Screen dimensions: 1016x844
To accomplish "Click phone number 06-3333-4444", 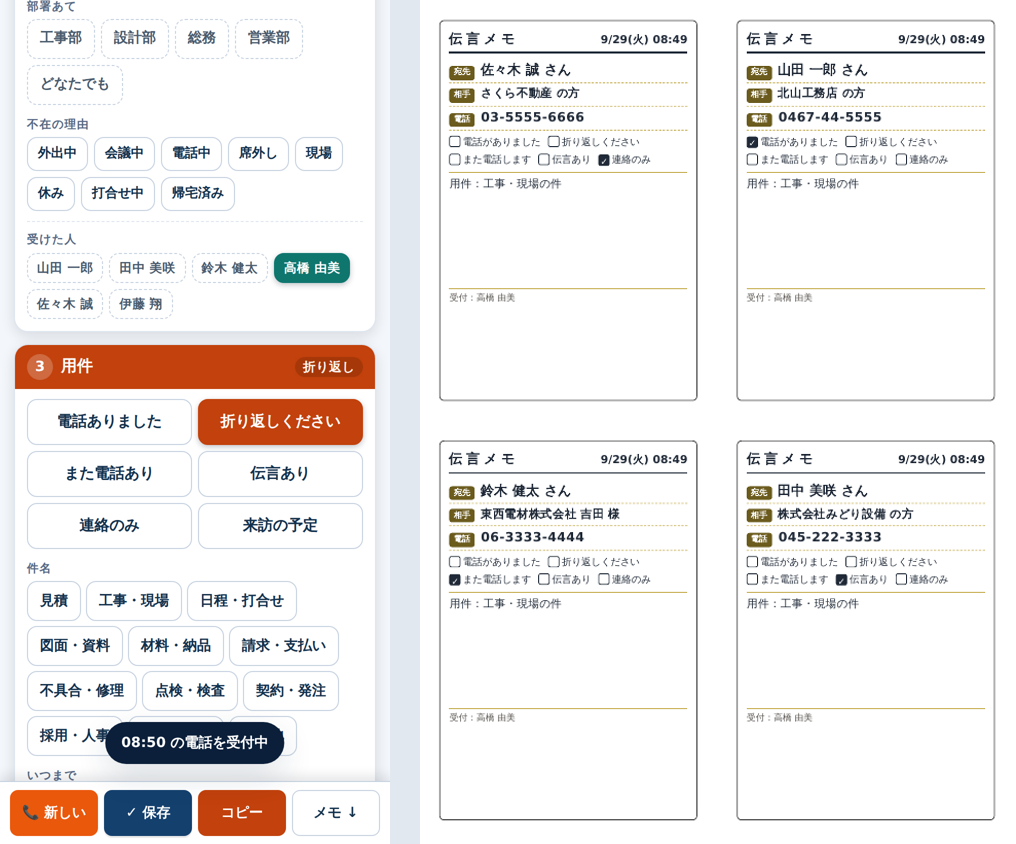I will click(x=532, y=537).
